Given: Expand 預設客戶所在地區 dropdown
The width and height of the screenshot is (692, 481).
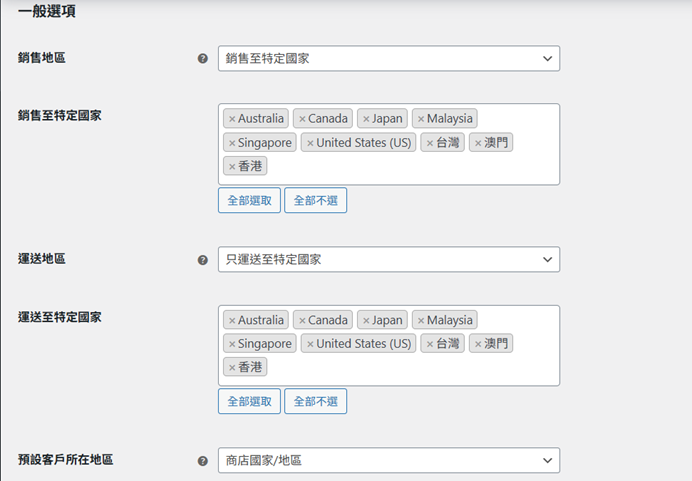Looking at the screenshot, I should tap(388, 461).
